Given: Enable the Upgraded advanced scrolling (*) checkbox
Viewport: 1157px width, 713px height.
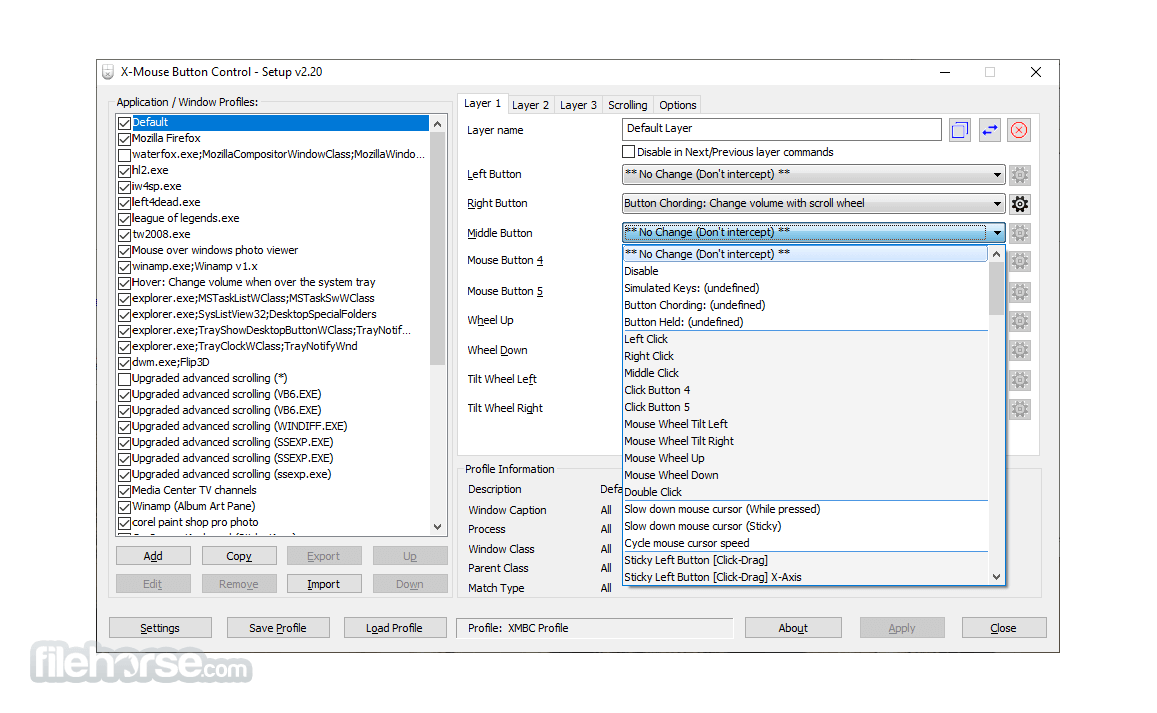Looking at the screenshot, I should pyautogui.click(x=125, y=379).
